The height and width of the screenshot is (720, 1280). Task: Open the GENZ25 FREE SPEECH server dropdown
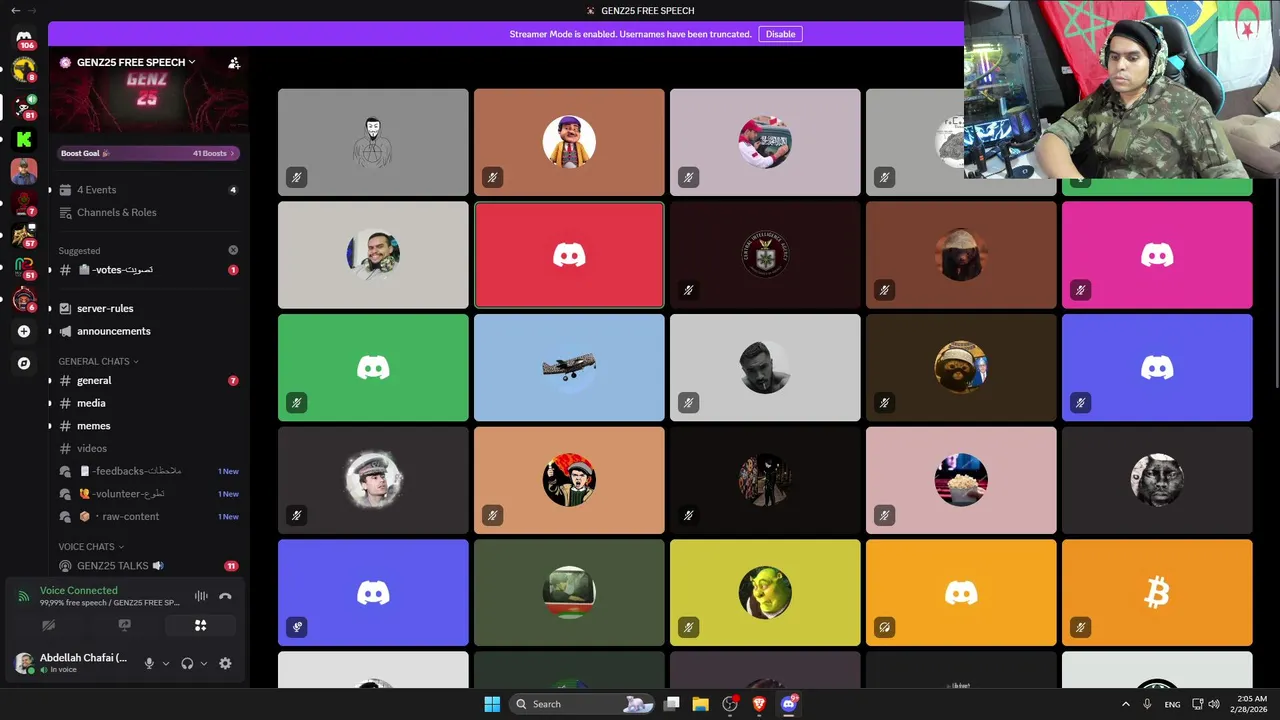pos(127,62)
